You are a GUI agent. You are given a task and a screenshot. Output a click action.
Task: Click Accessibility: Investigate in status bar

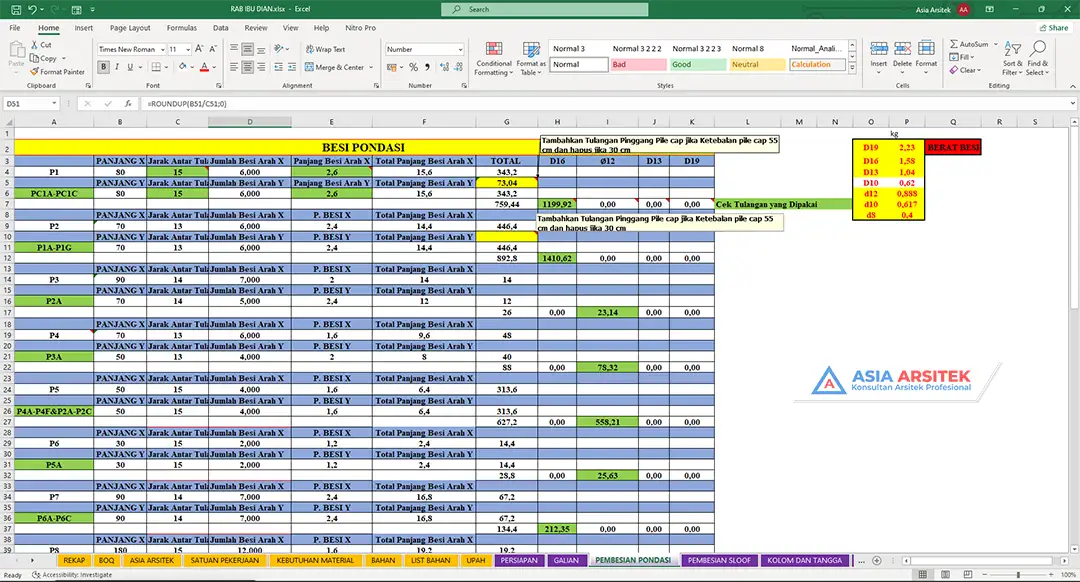pyautogui.click(x=72, y=574)
